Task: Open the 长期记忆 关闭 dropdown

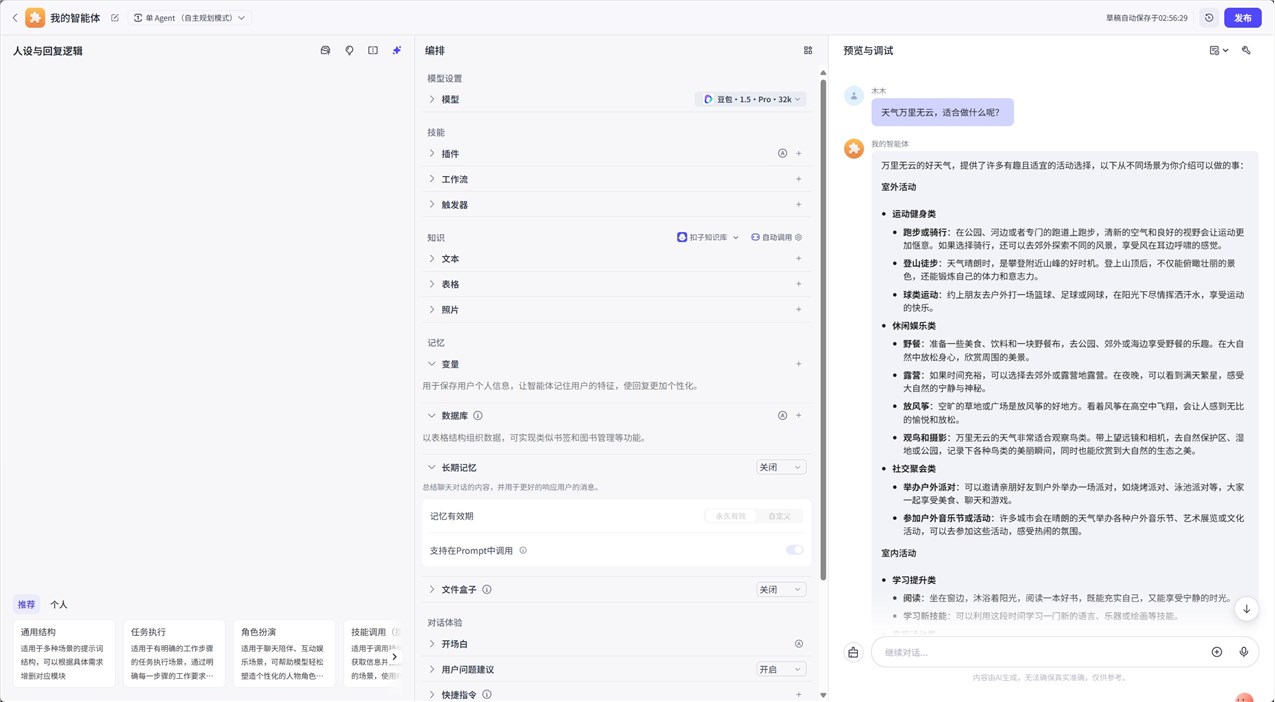Action: [781, 467]
